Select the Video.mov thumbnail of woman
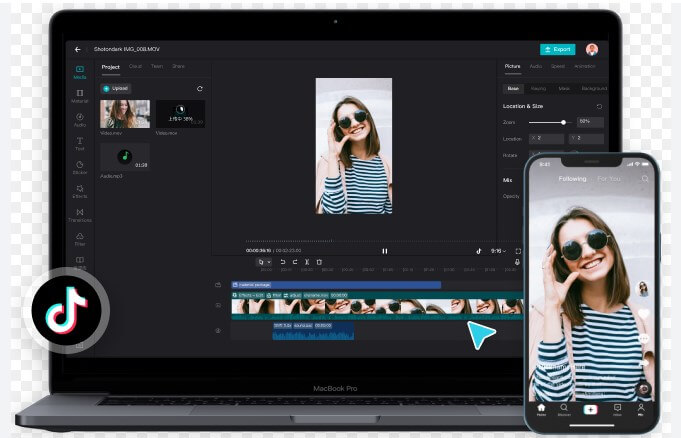Screen dimensions: 681x438 click(x=125, y=113)
